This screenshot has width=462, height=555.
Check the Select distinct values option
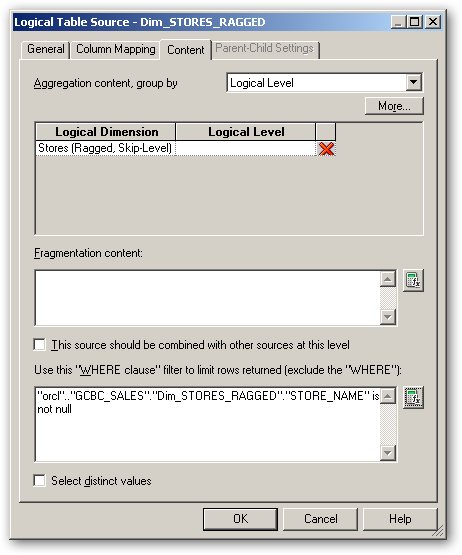(40, 481)
